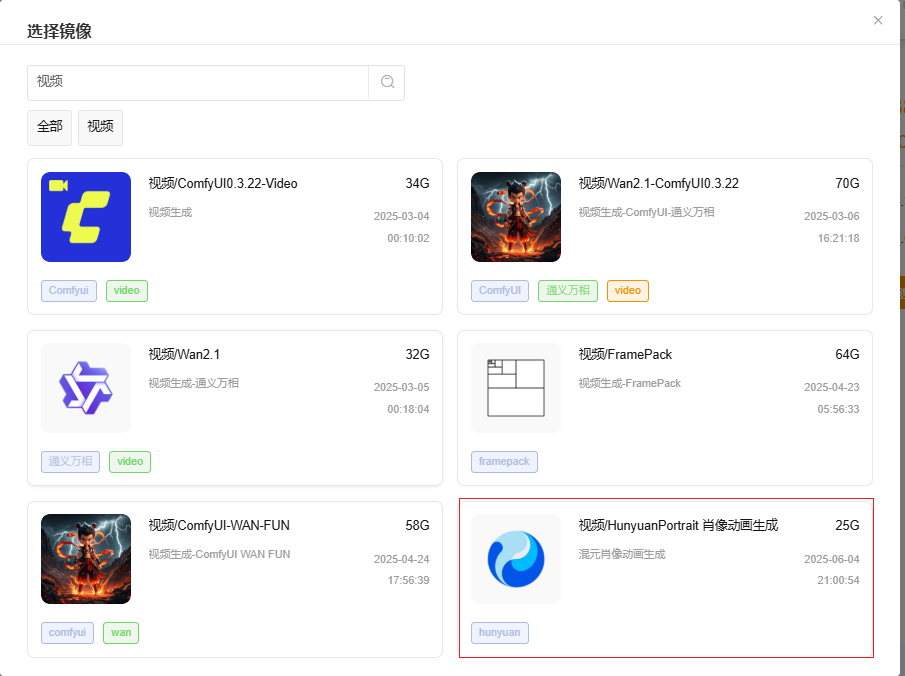The width and height of the screenshot is (905, 676).
Task: Click the 2025-03-05 date
Action: pyautogui.click(x=402, y=387)
